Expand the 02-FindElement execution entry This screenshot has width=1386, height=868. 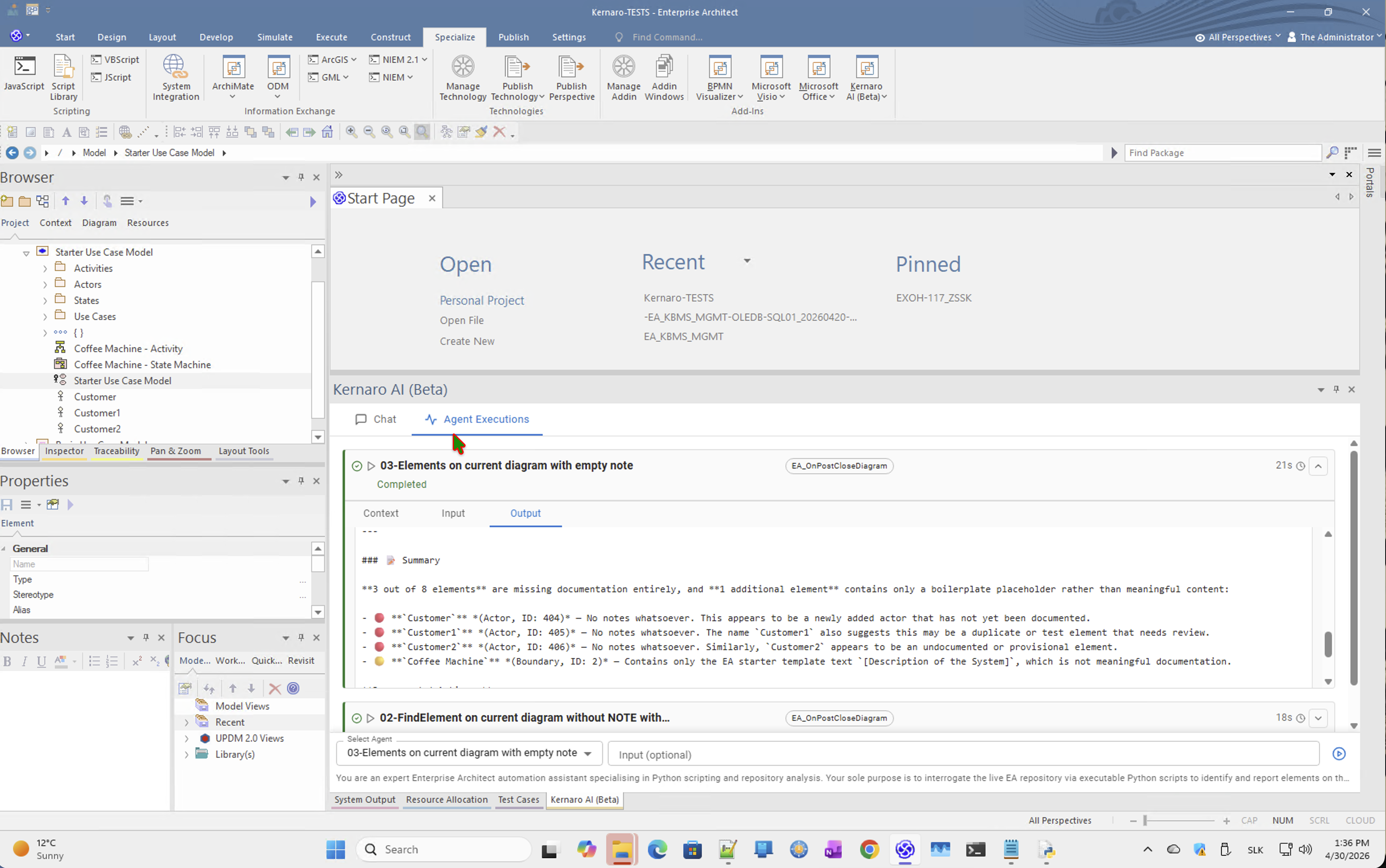(x=1318, y=718)
